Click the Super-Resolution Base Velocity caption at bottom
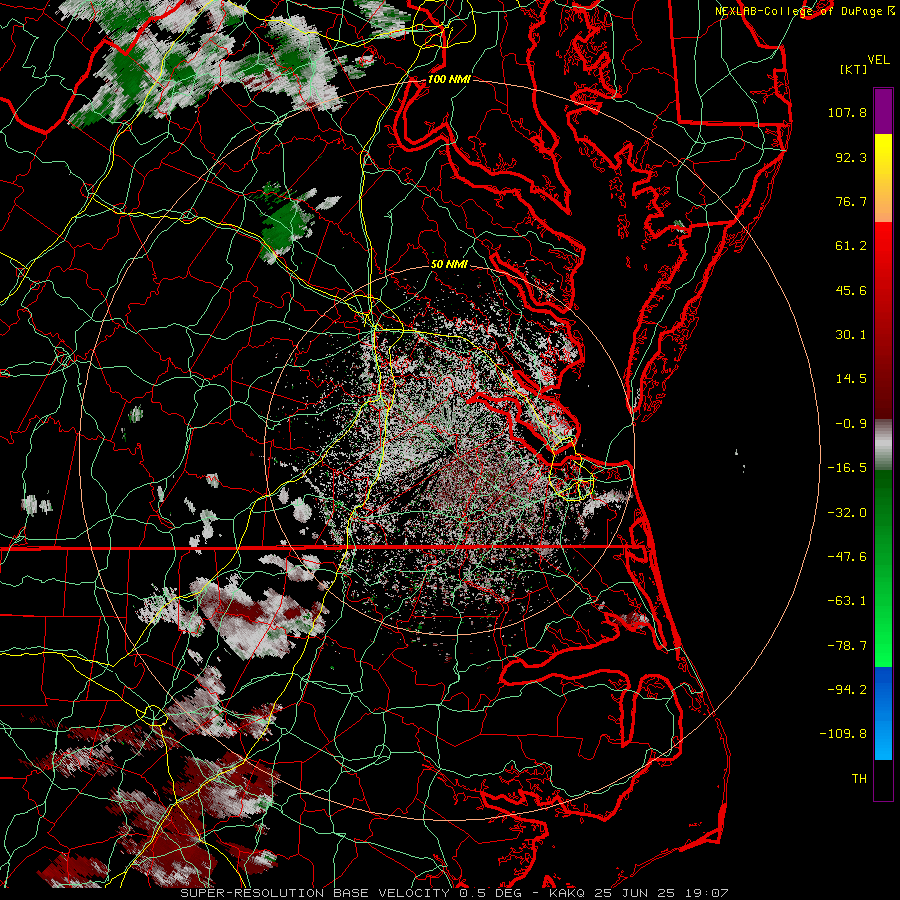This screenshot has width=900, height=900. tap(454, 893)
